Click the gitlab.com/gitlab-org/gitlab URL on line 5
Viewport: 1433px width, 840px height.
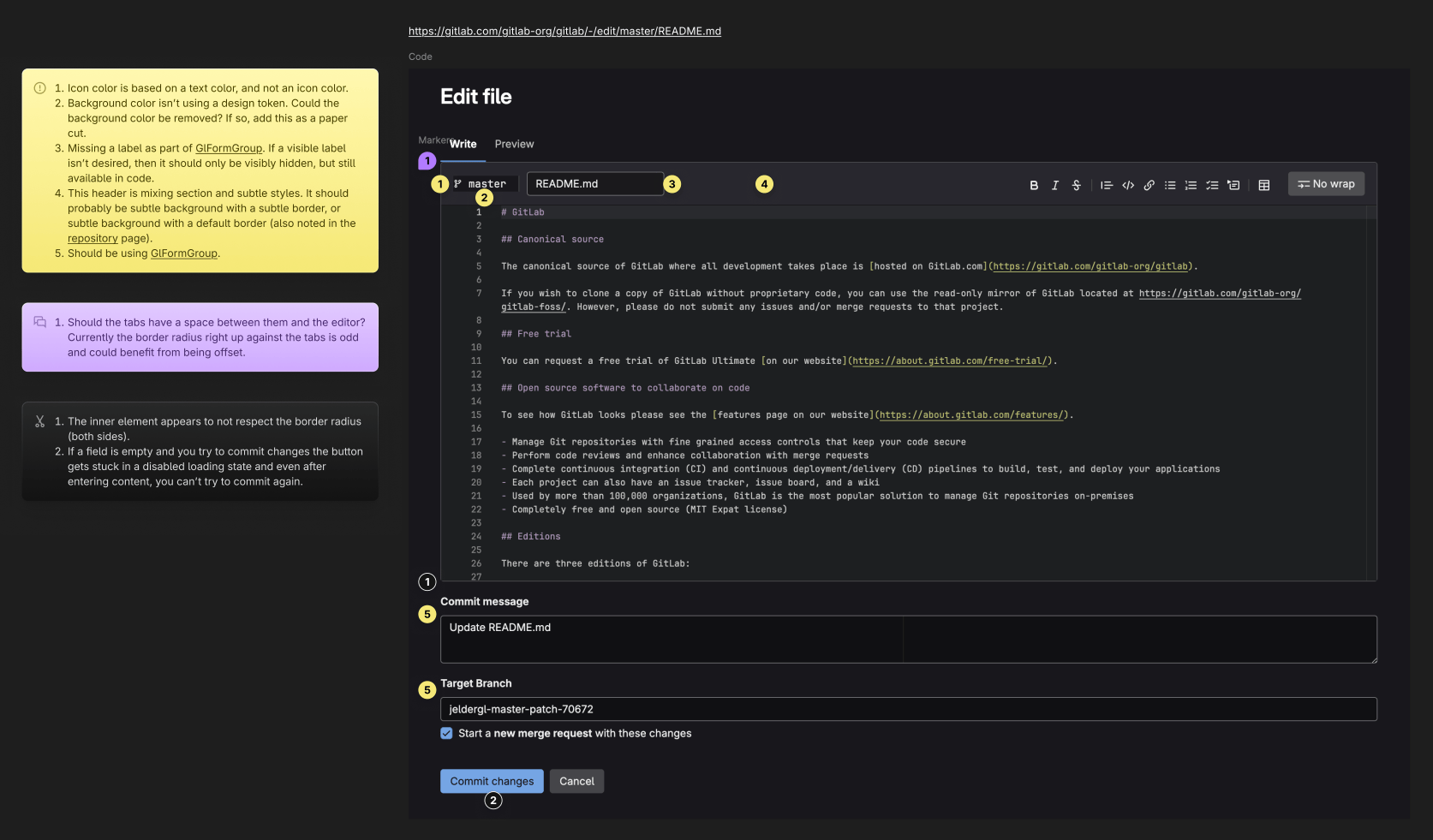click(x=1091, y=266)
